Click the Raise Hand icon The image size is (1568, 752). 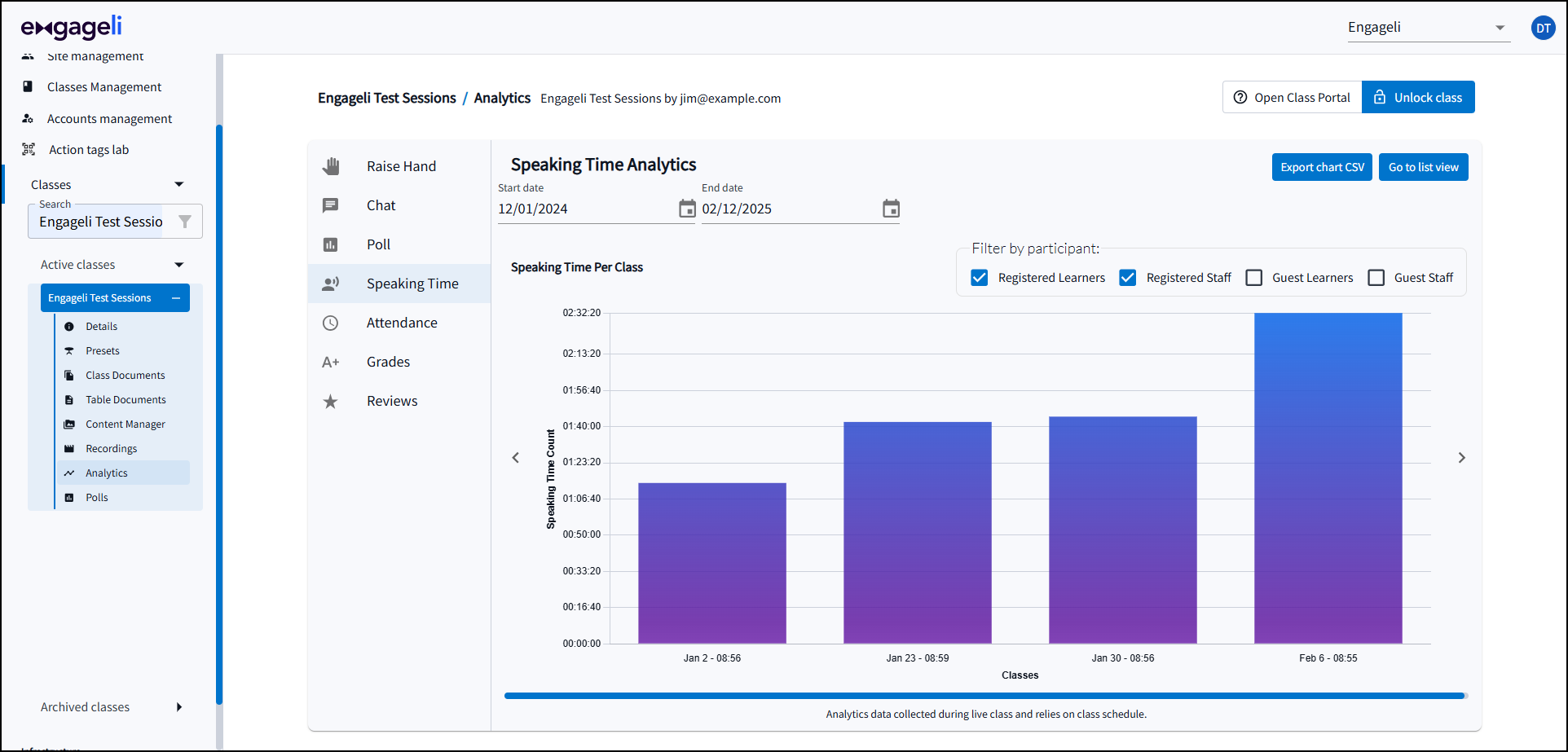[x=330, y=166]
